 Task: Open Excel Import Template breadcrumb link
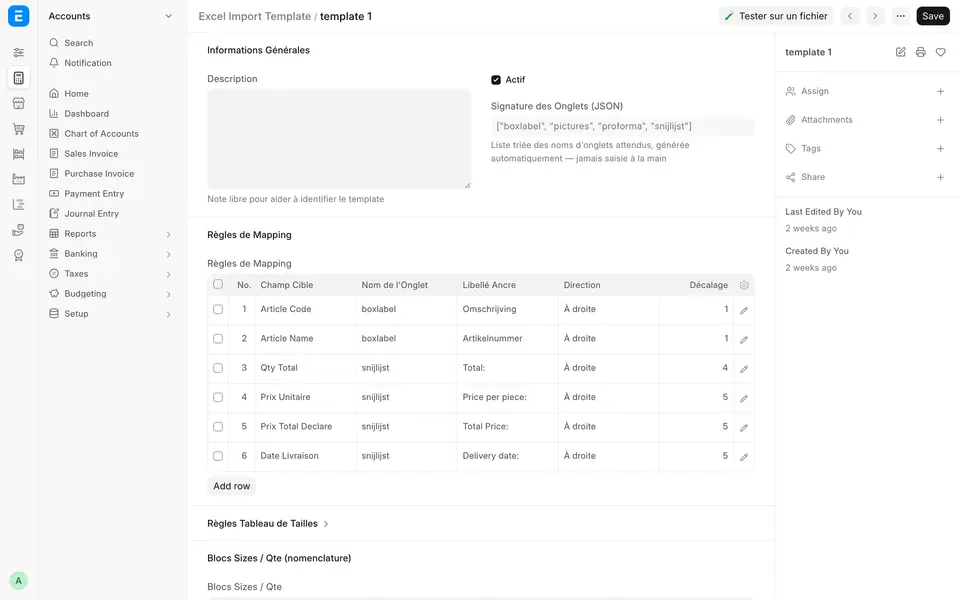pyautogui.click(x=255, y=17)
